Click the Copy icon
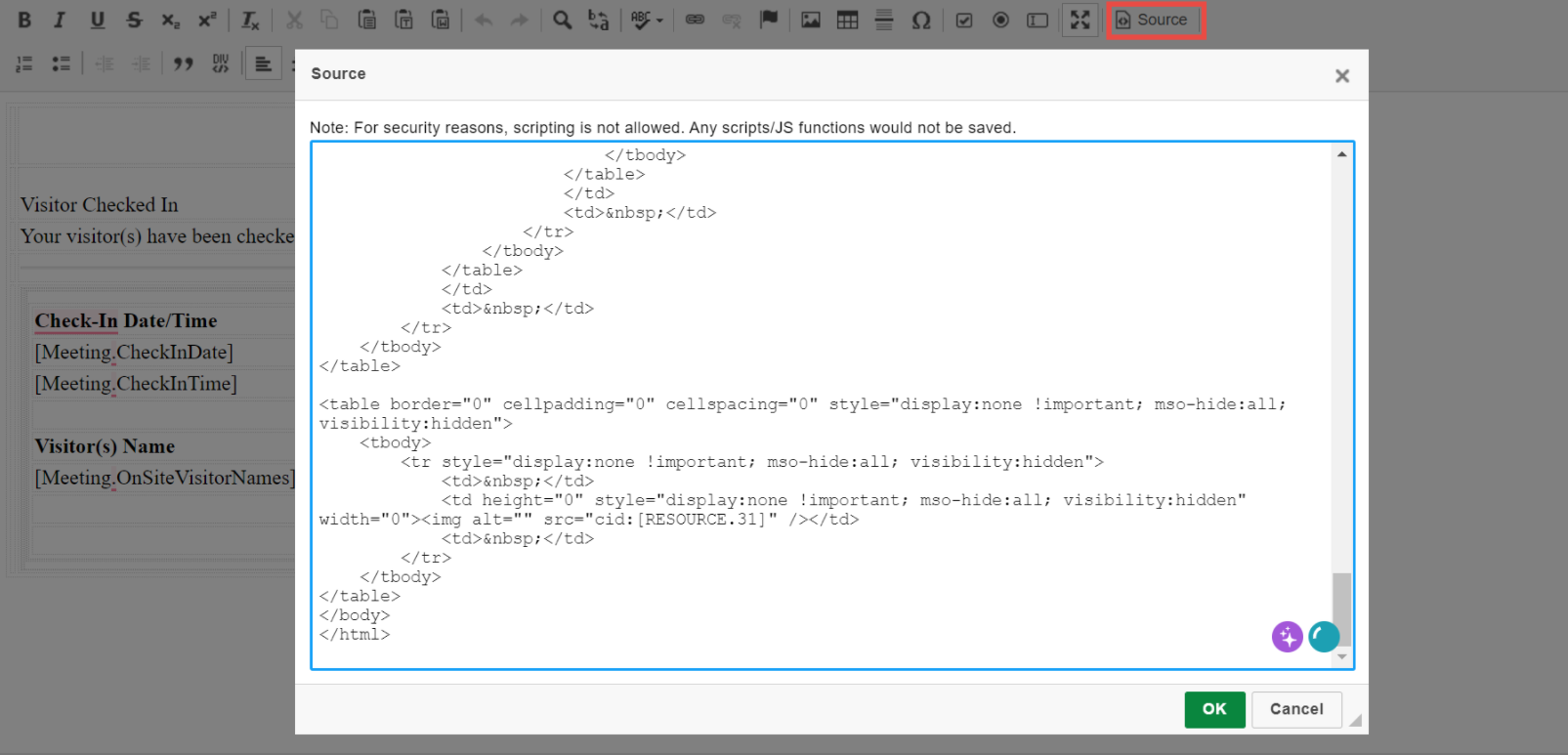The width and height of the screenshot is (1568, 755). tap(330, 20)
